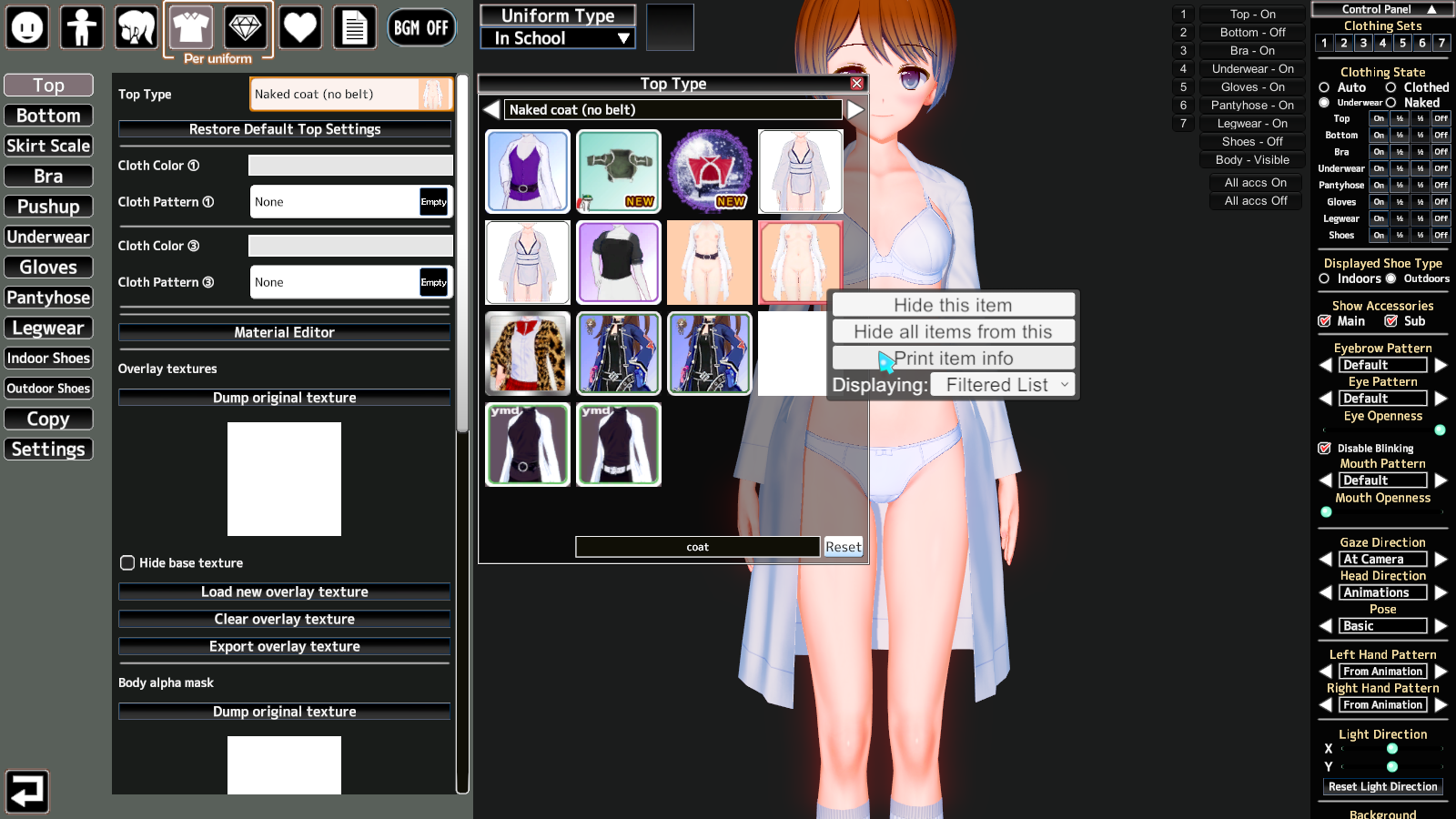
Task: Open the Filtered List display dropdown
Action: coord(1003,385)
